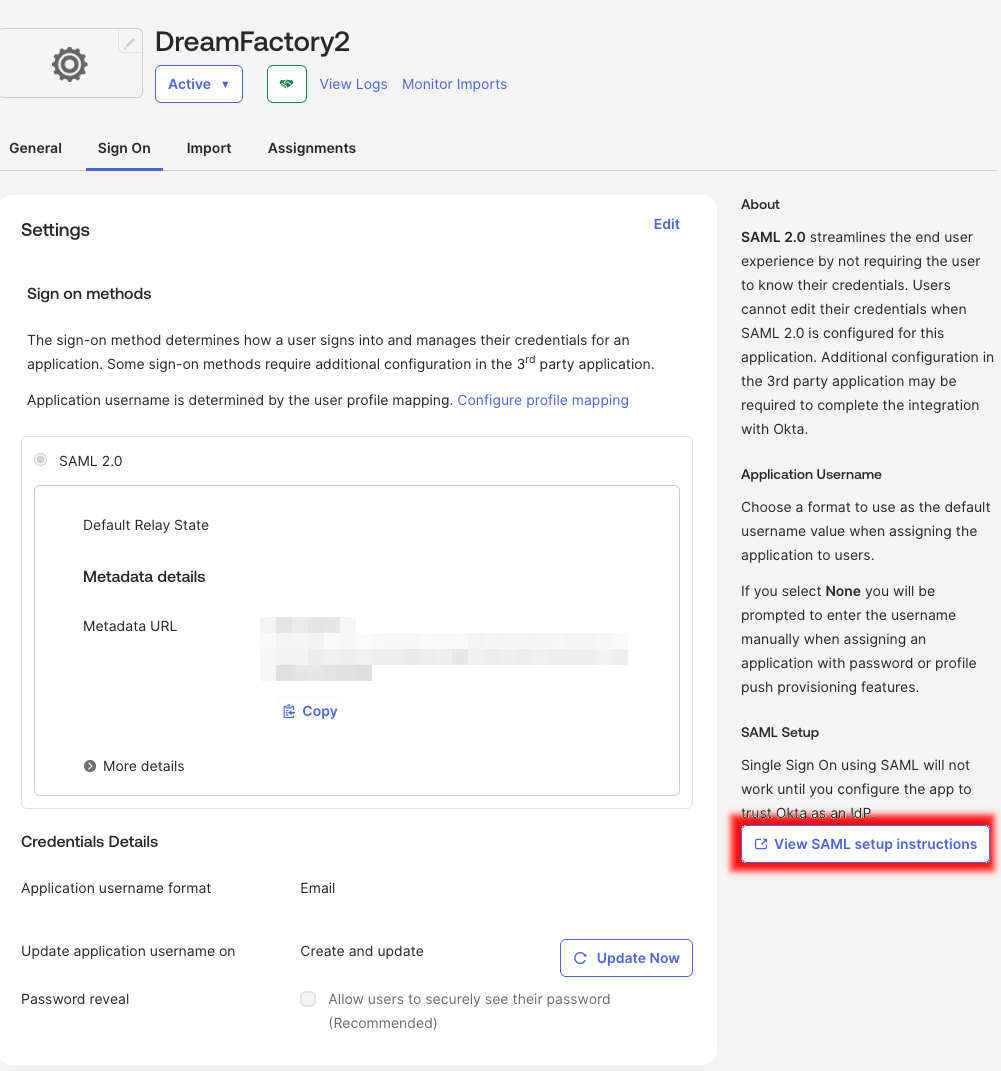Open the Configure profile mapping link

(x=543, y=400)
